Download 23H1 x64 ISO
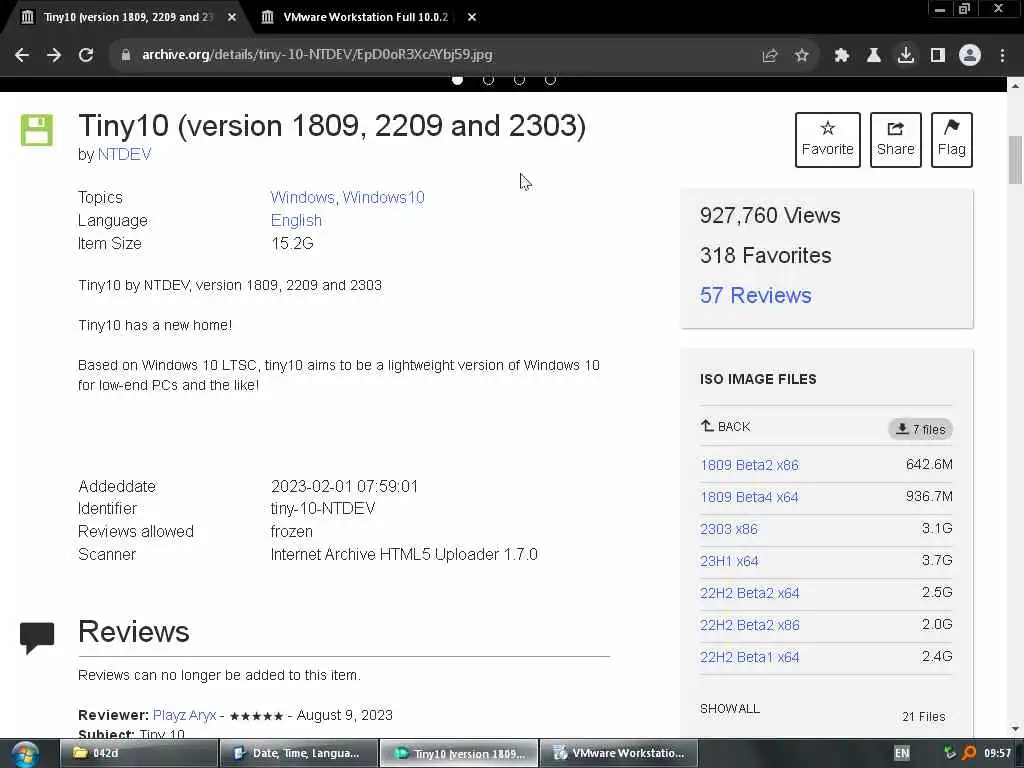The image size is (1024, 768). pos(729,561)
